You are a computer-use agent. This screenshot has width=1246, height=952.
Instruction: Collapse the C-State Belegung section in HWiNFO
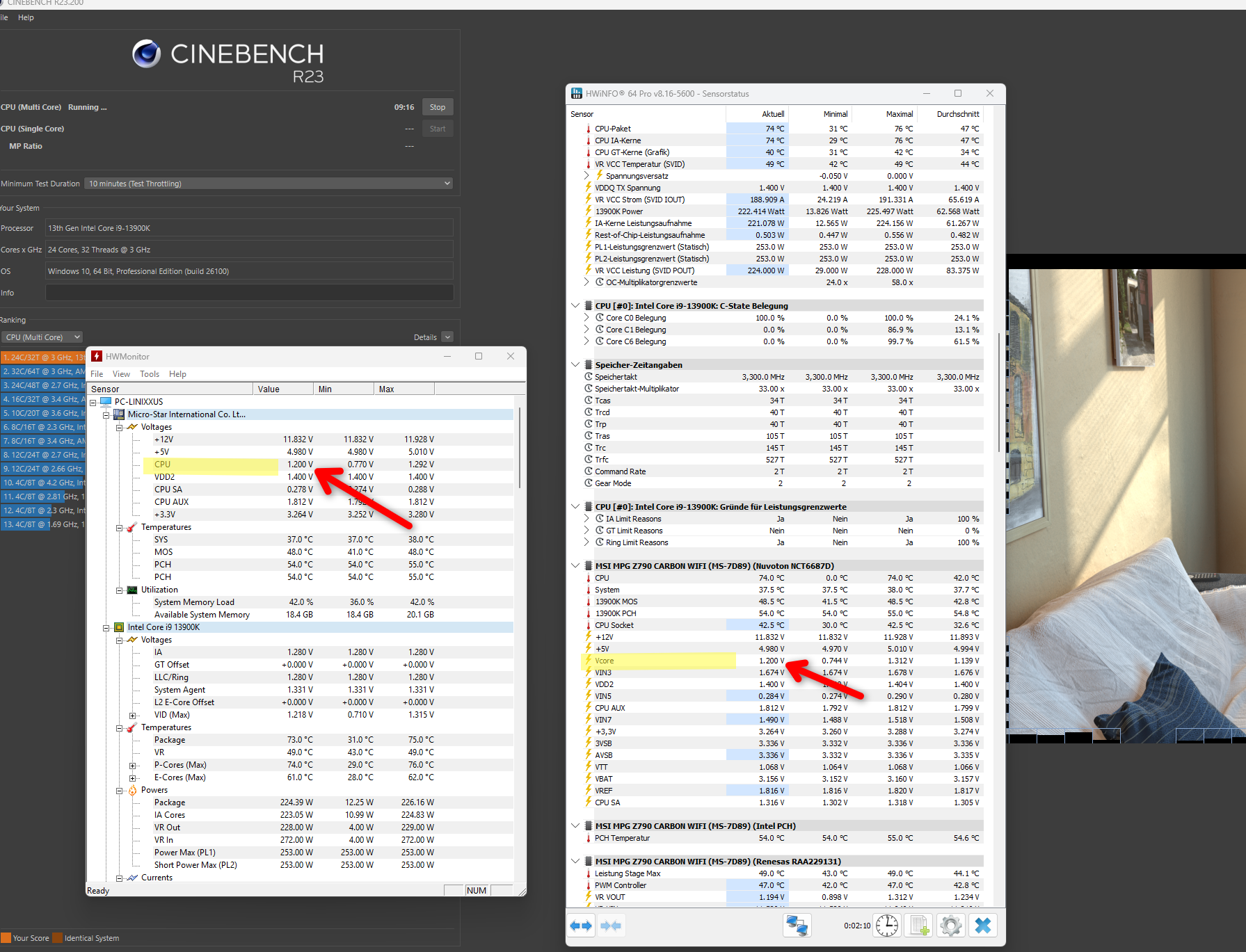coord(575,305)
